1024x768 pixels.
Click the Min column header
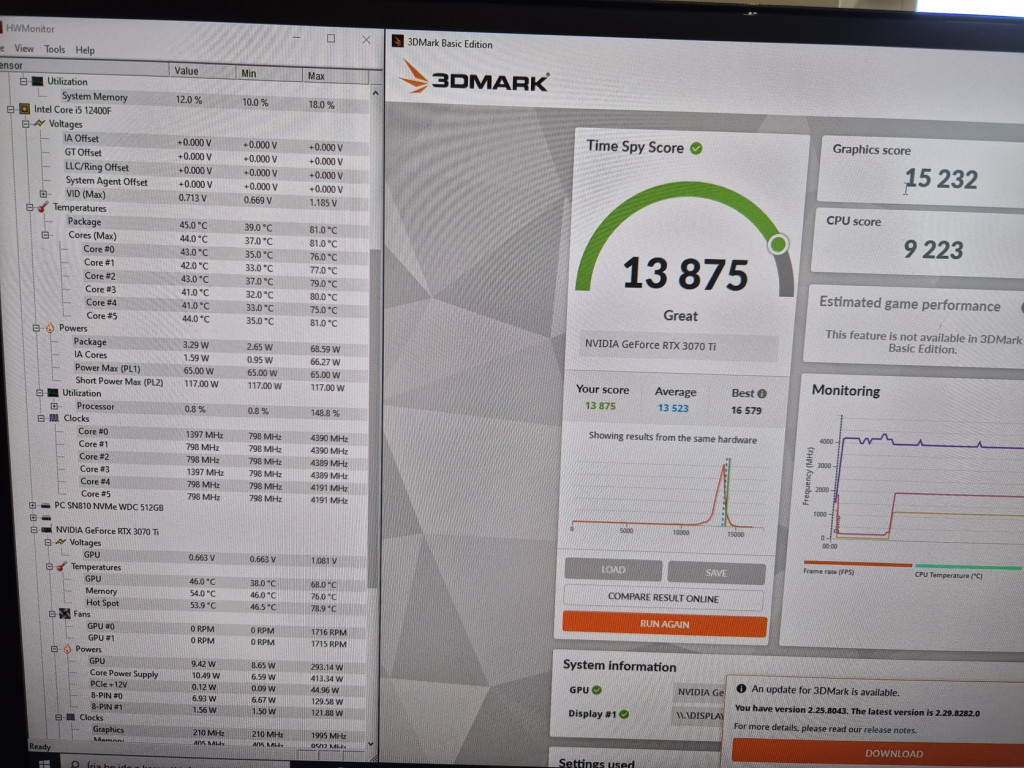(x=268, y=73)
